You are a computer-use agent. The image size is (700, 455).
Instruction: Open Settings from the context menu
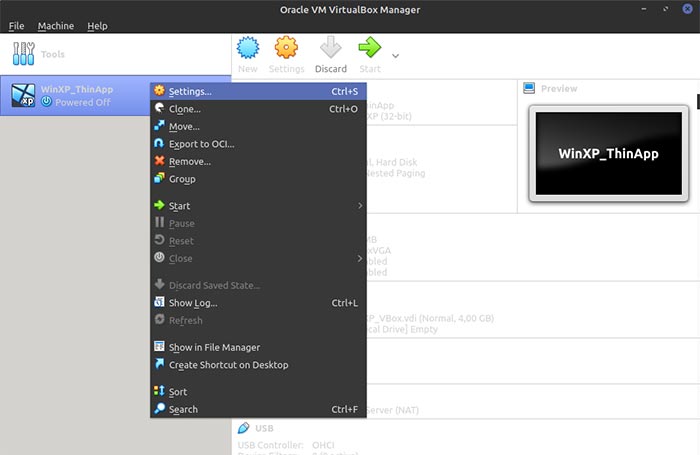tap(258, 91)
